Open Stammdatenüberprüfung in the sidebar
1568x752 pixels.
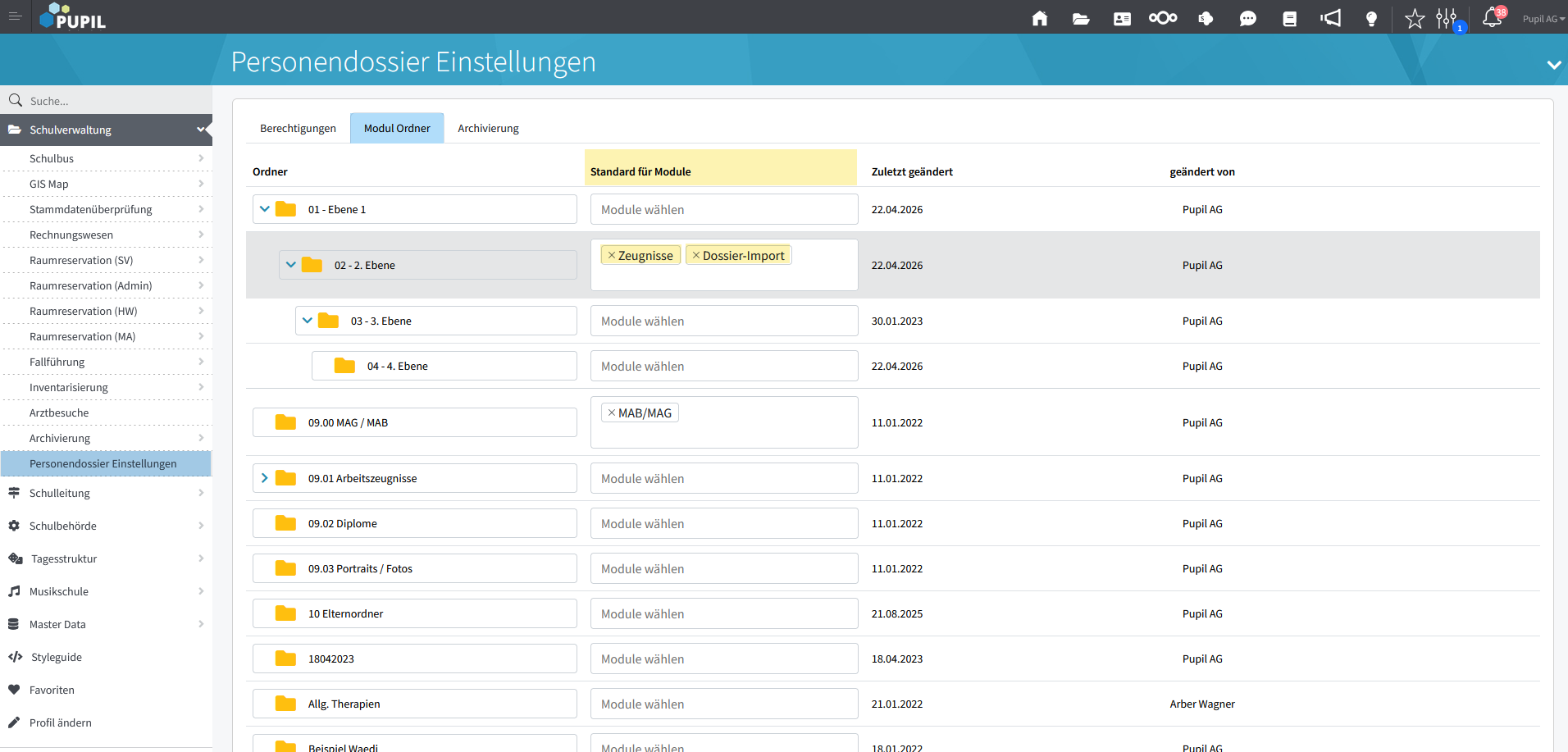91,209
